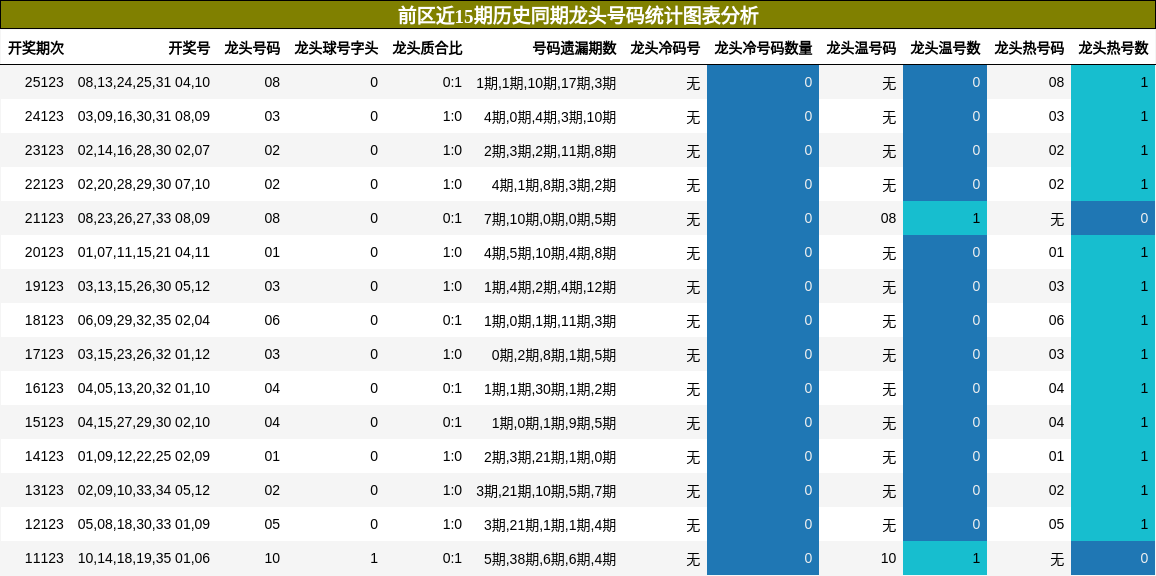Click period number 12123
Image resolution: width=1156 pixels, height=576 pixels.
[x=44, y=524]
